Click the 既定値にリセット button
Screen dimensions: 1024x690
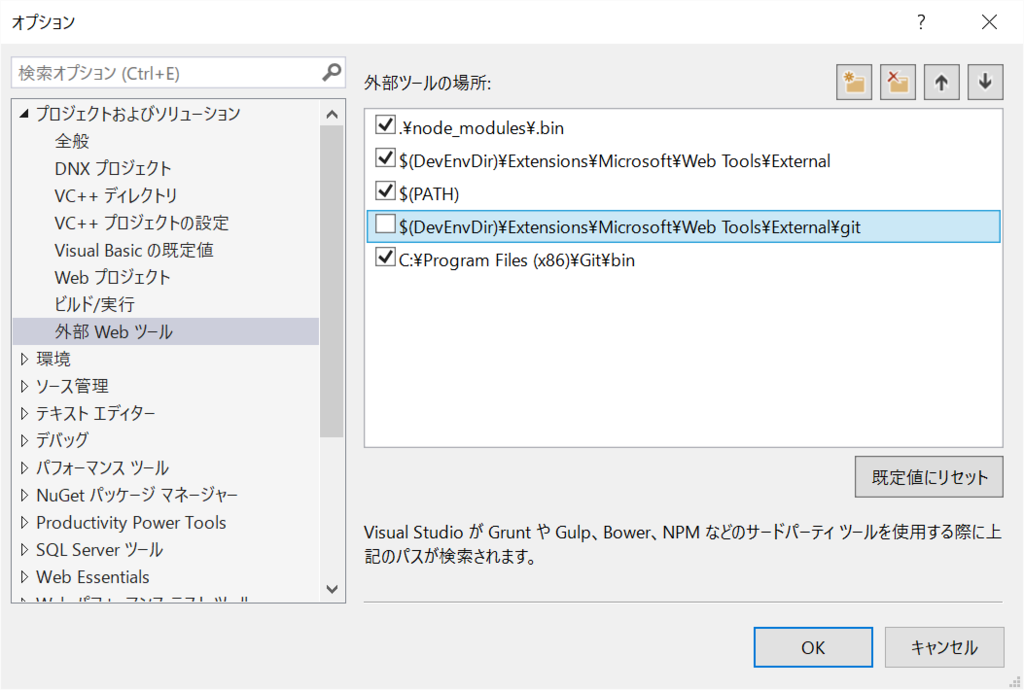click(929, 477)
